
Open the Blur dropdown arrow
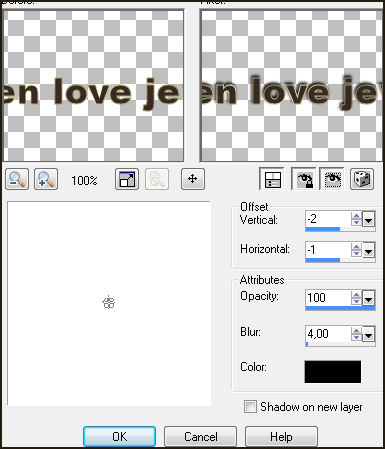pos(369,334)
